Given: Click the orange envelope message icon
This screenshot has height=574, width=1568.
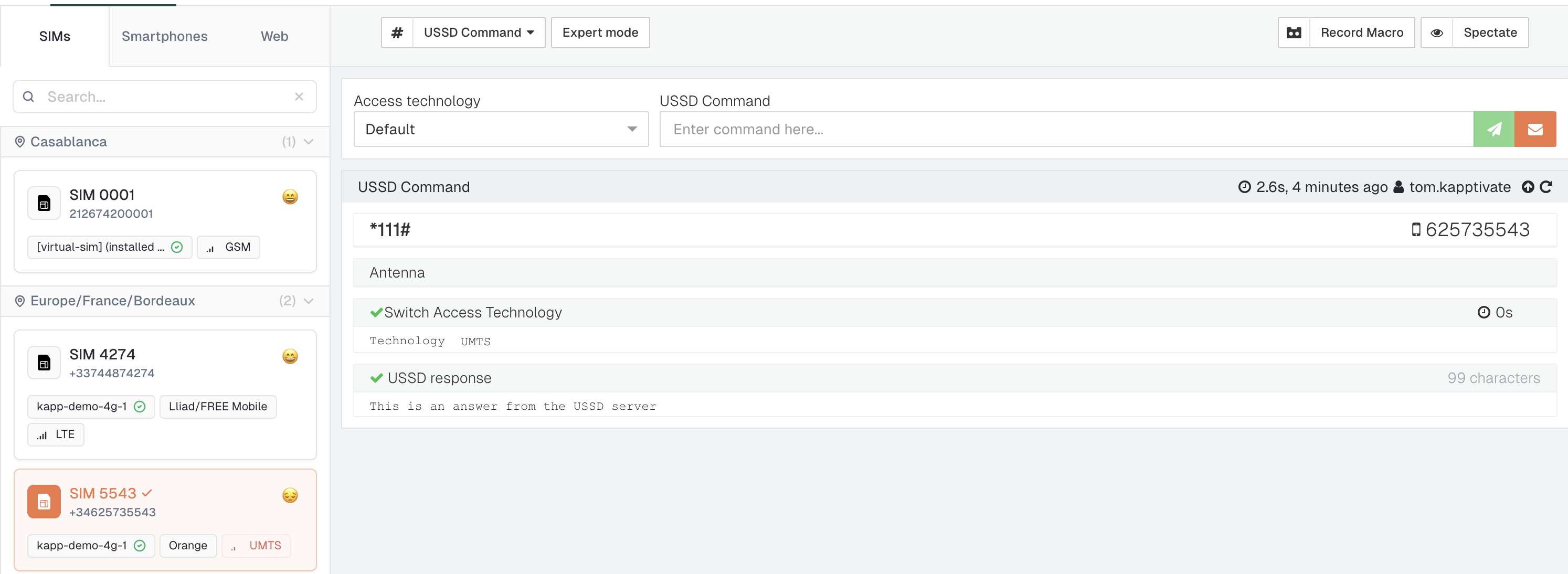Looking at the screenshot, I should 1534,129.
